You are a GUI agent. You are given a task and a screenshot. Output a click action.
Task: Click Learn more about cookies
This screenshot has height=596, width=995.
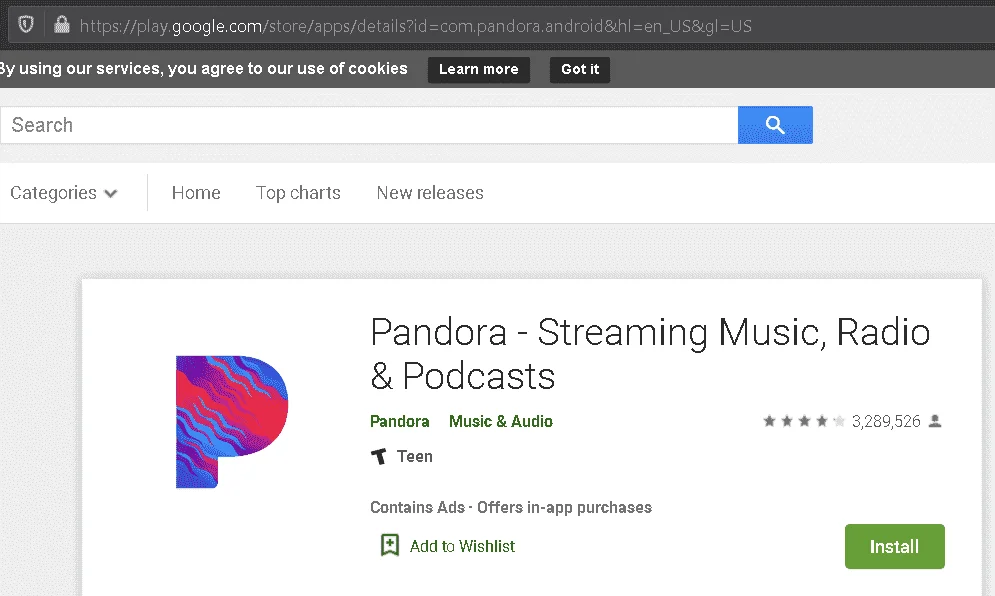point(478,69)
